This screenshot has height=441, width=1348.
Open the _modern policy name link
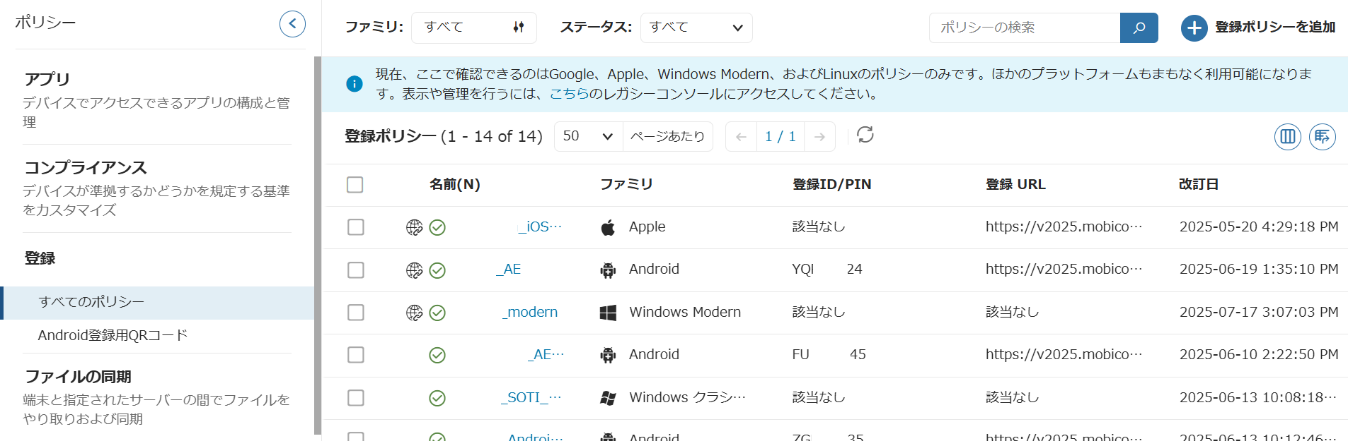point(529,312)
